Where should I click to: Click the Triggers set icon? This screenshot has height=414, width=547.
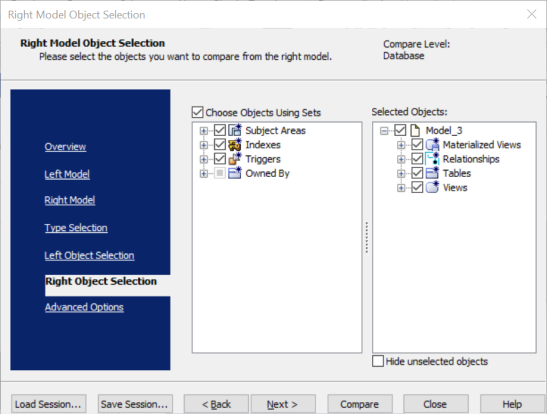[x=235, y=159]
